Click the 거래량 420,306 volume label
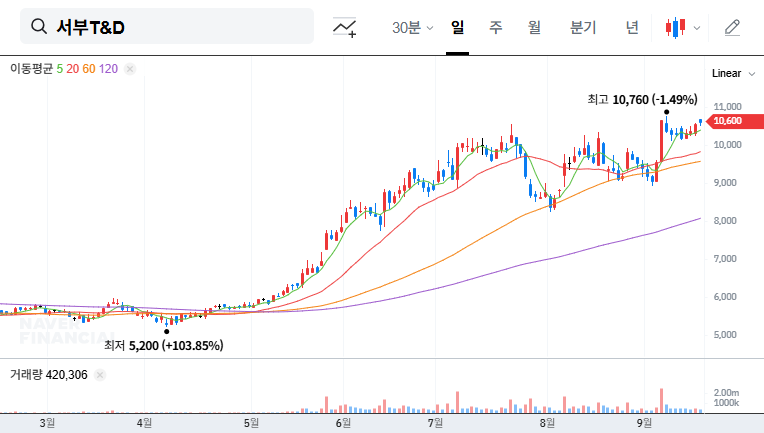Image resolution: width=764 pixels, height=433 pixels. (x=49, y=375)
